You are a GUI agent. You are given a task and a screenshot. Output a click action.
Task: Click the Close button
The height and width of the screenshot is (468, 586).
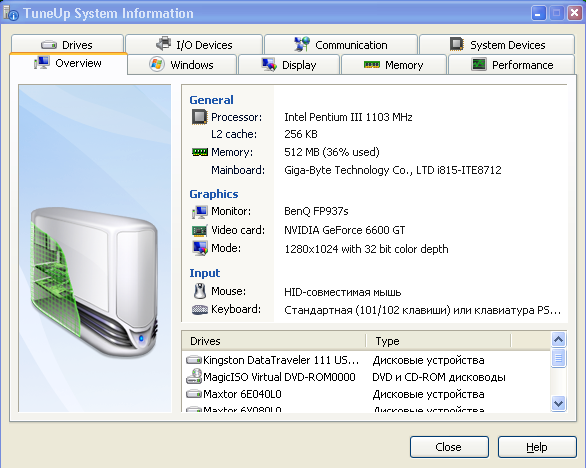[x=449, y=447]
